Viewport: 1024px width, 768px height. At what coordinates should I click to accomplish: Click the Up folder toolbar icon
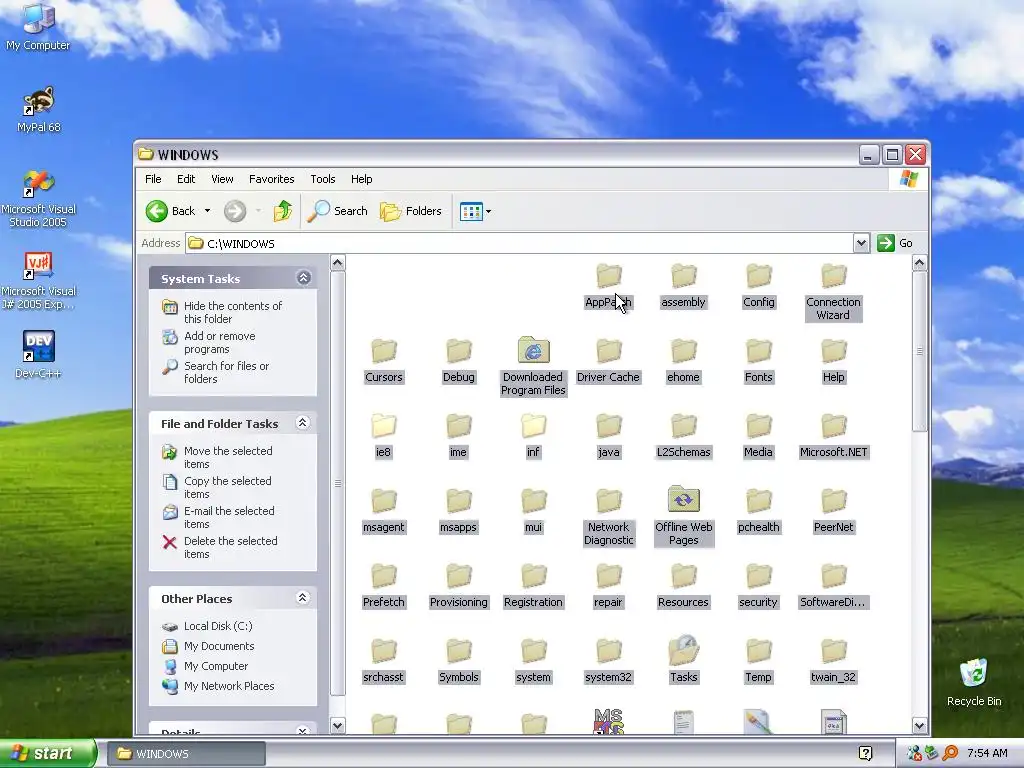coord(283,211)
